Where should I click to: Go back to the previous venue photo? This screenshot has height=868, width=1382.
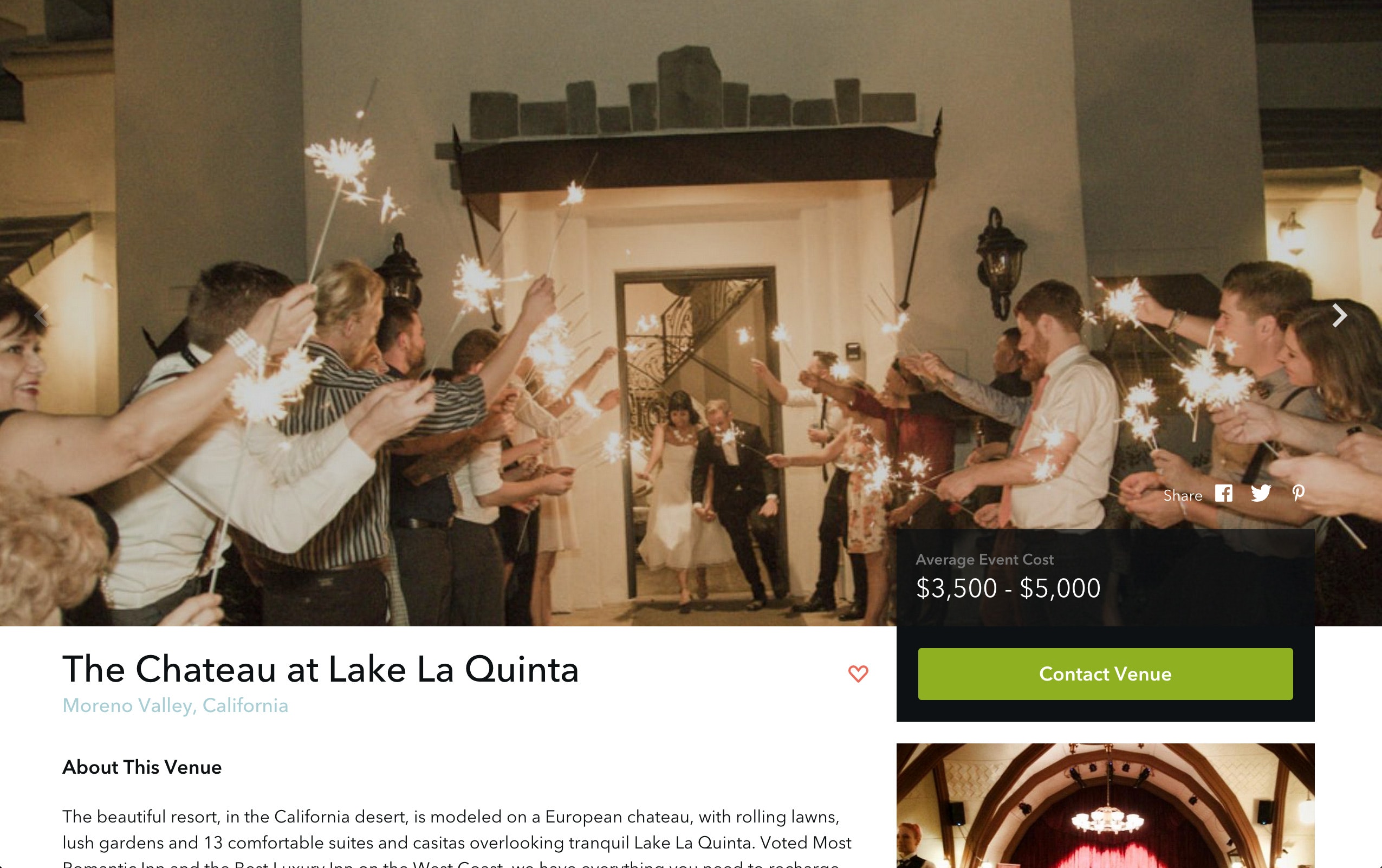point(42,315)
